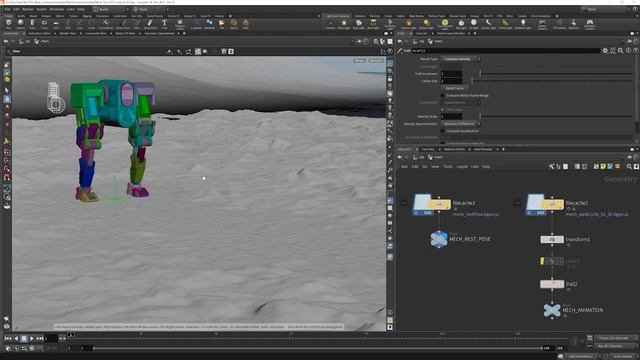Toggle the Close Rows checkbox

(x=443, y=110)
